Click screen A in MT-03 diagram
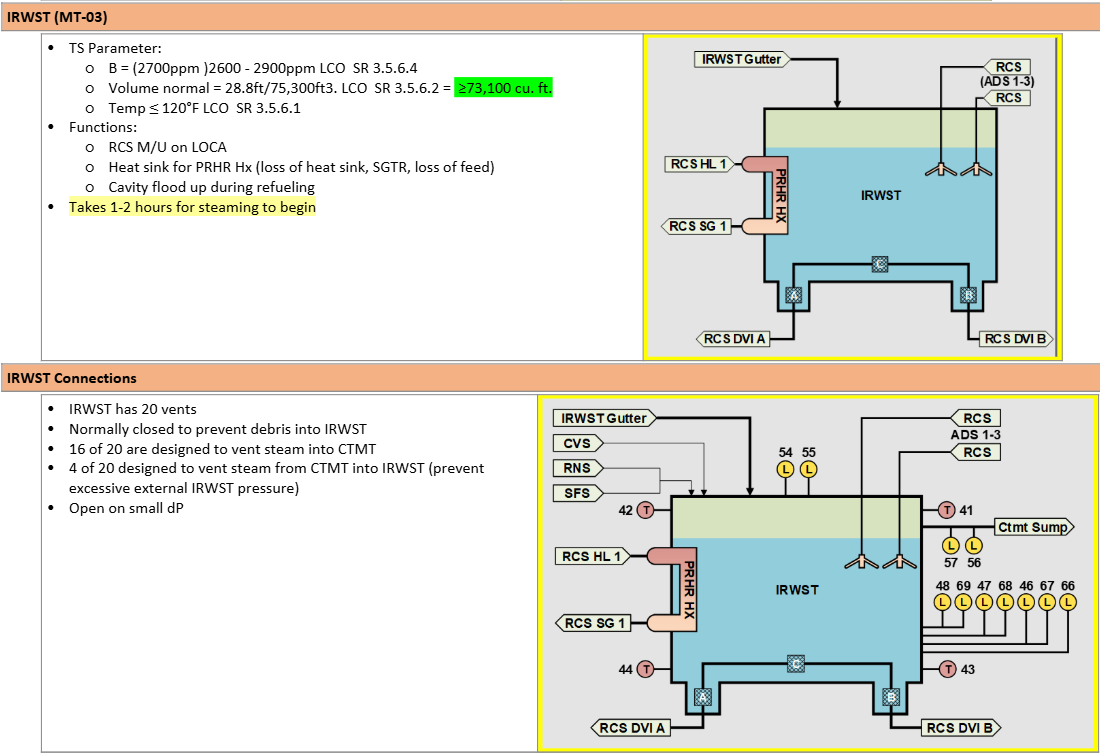The height and width of the screenshot is (755, 1100). pos(793,295)
